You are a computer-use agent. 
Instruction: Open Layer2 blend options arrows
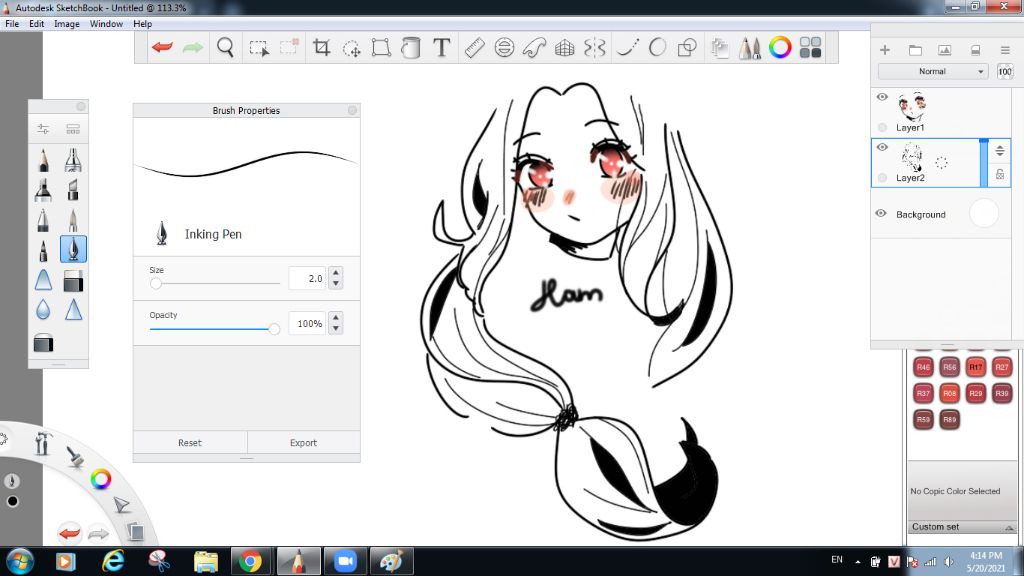(1000, 151)
